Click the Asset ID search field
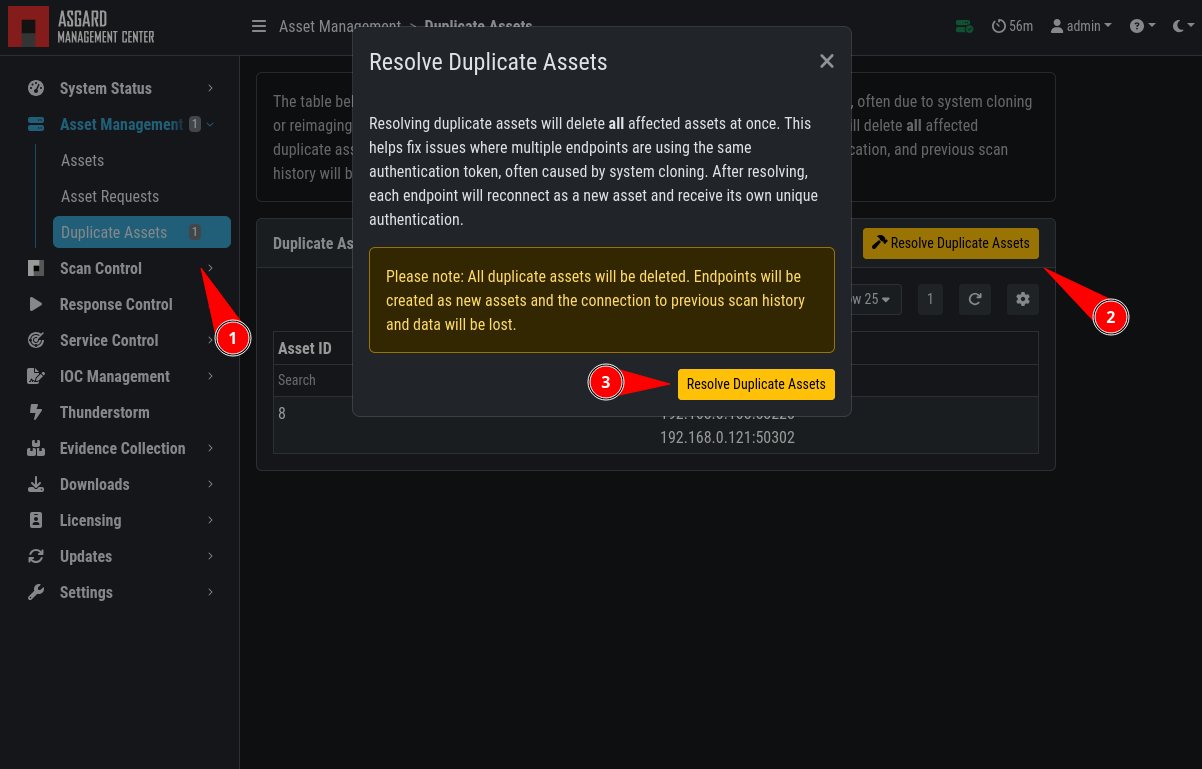 point(314,380)
